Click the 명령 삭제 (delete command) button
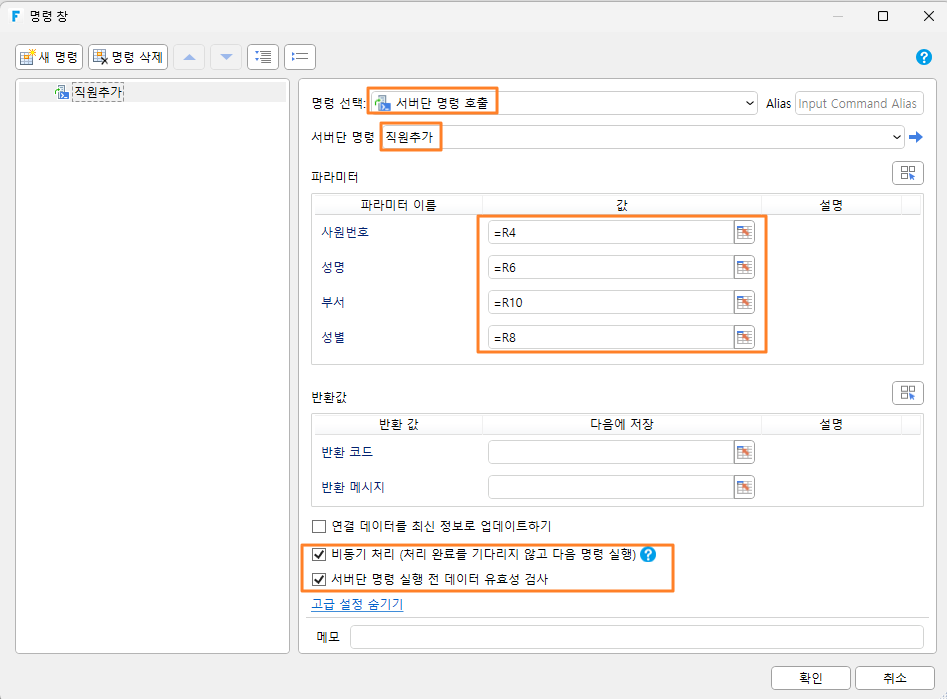947x699 pixels. tap(128, 57)
